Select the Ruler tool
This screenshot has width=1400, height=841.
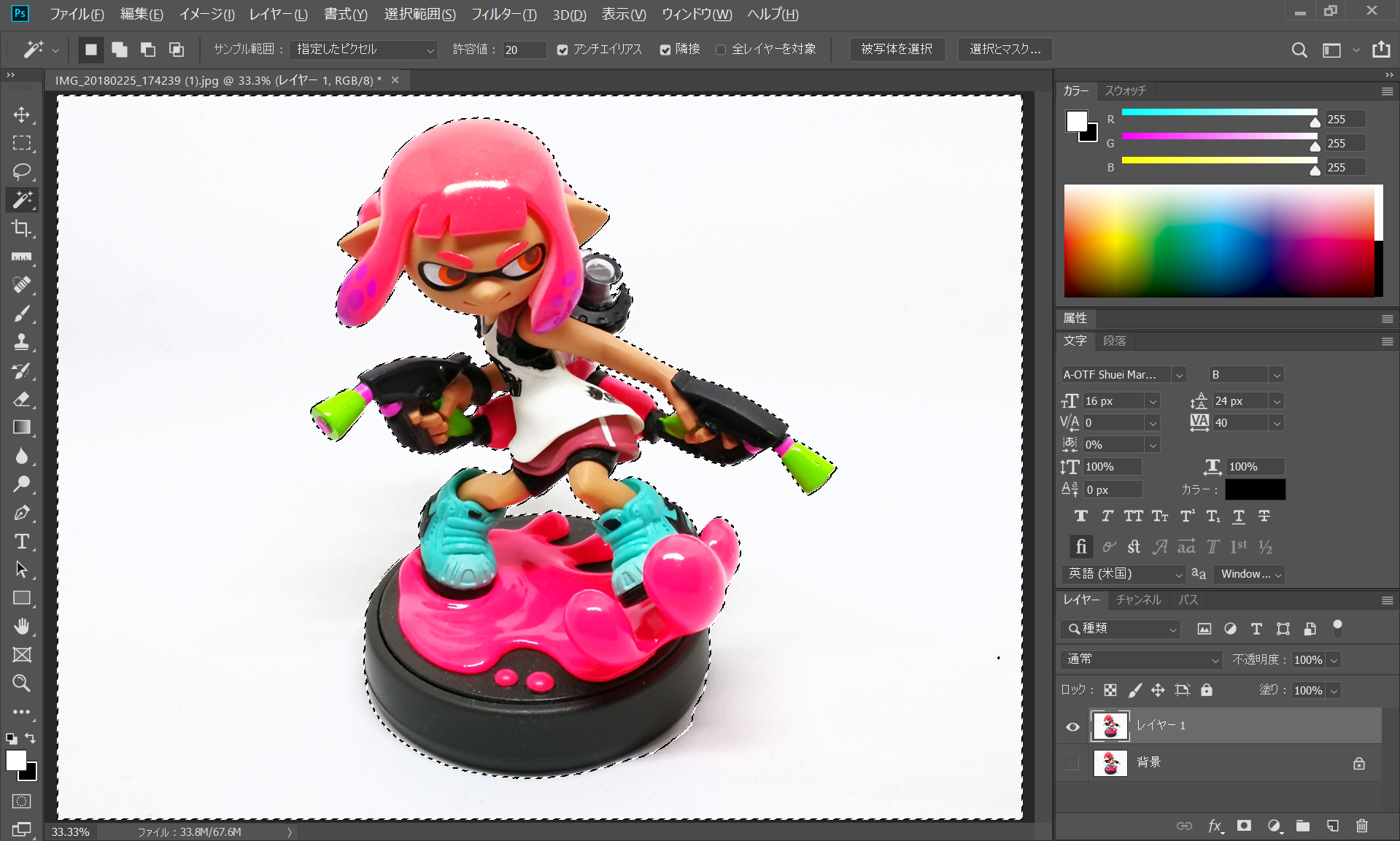point(22,257)
